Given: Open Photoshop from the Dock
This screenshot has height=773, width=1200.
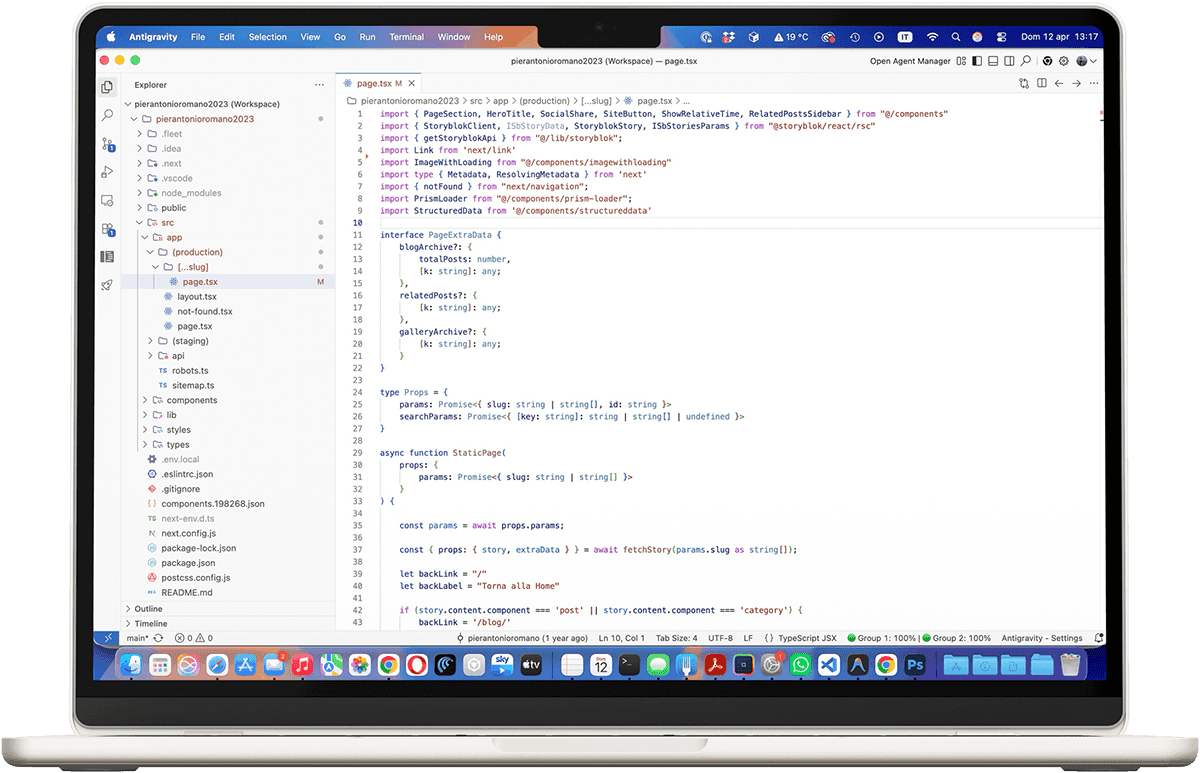Looking at the screenshot, I should 913,664.
